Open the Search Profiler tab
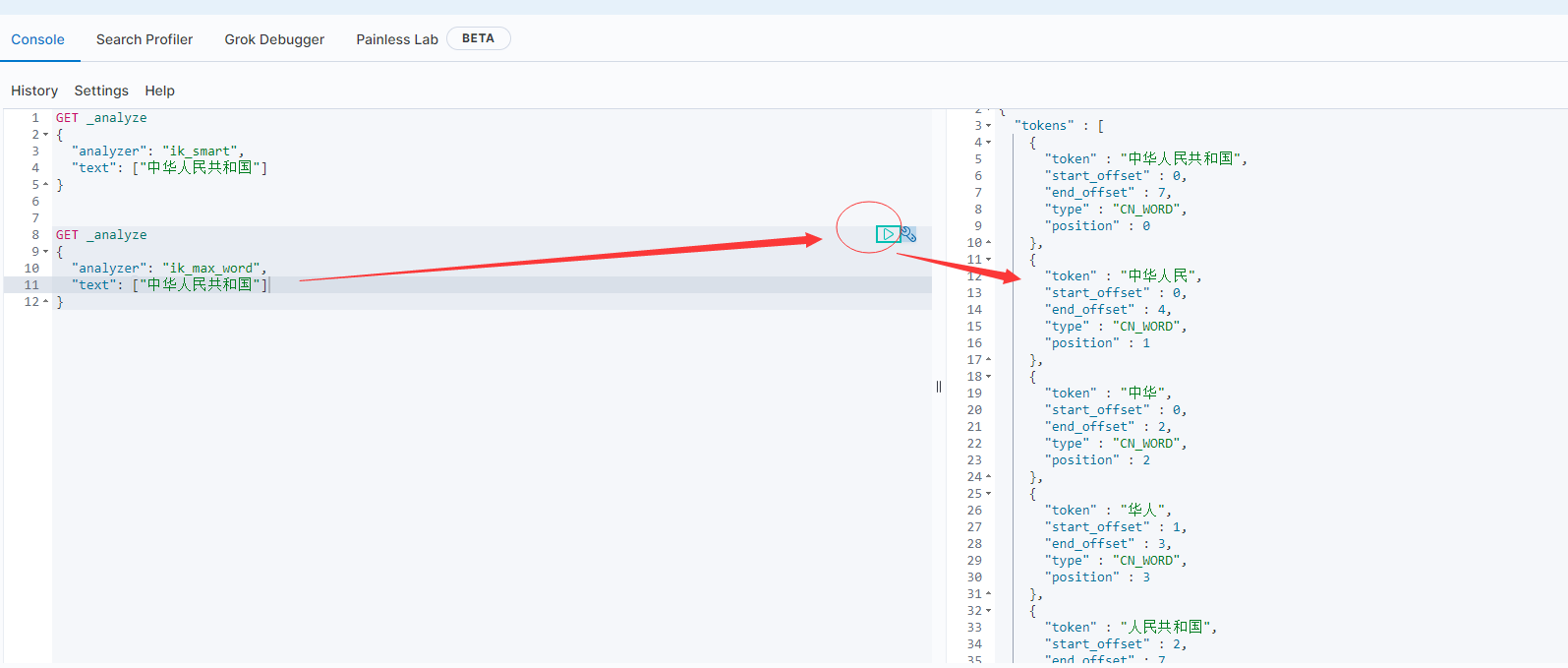This screenshot has height=668, width=1568. (x=145, y=39)
